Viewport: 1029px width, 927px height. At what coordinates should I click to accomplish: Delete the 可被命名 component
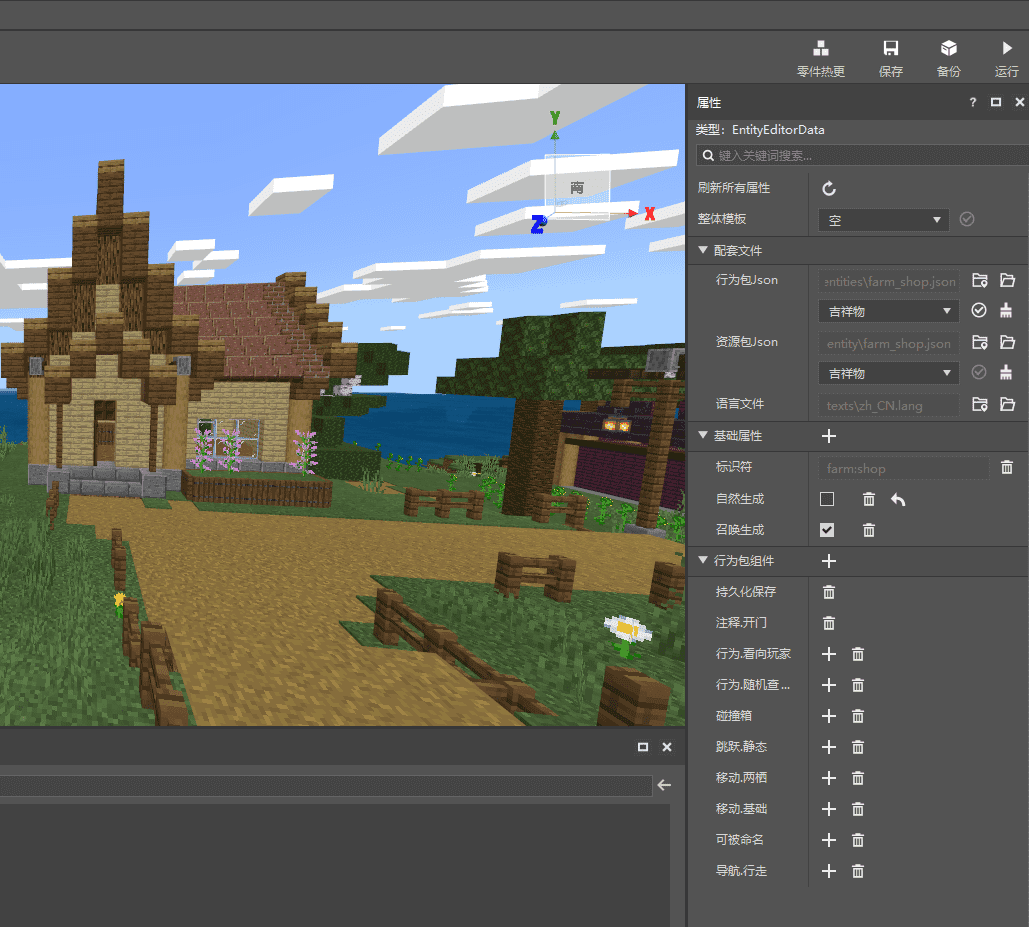point(858,840)
